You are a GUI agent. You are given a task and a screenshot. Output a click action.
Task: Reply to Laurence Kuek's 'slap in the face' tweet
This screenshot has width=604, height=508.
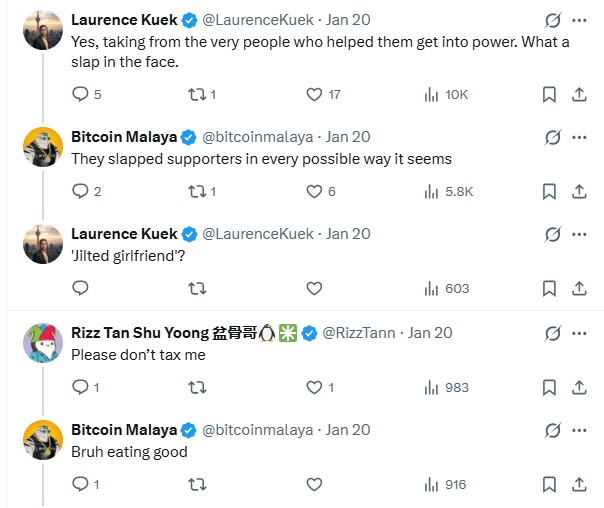coord(82,94)
